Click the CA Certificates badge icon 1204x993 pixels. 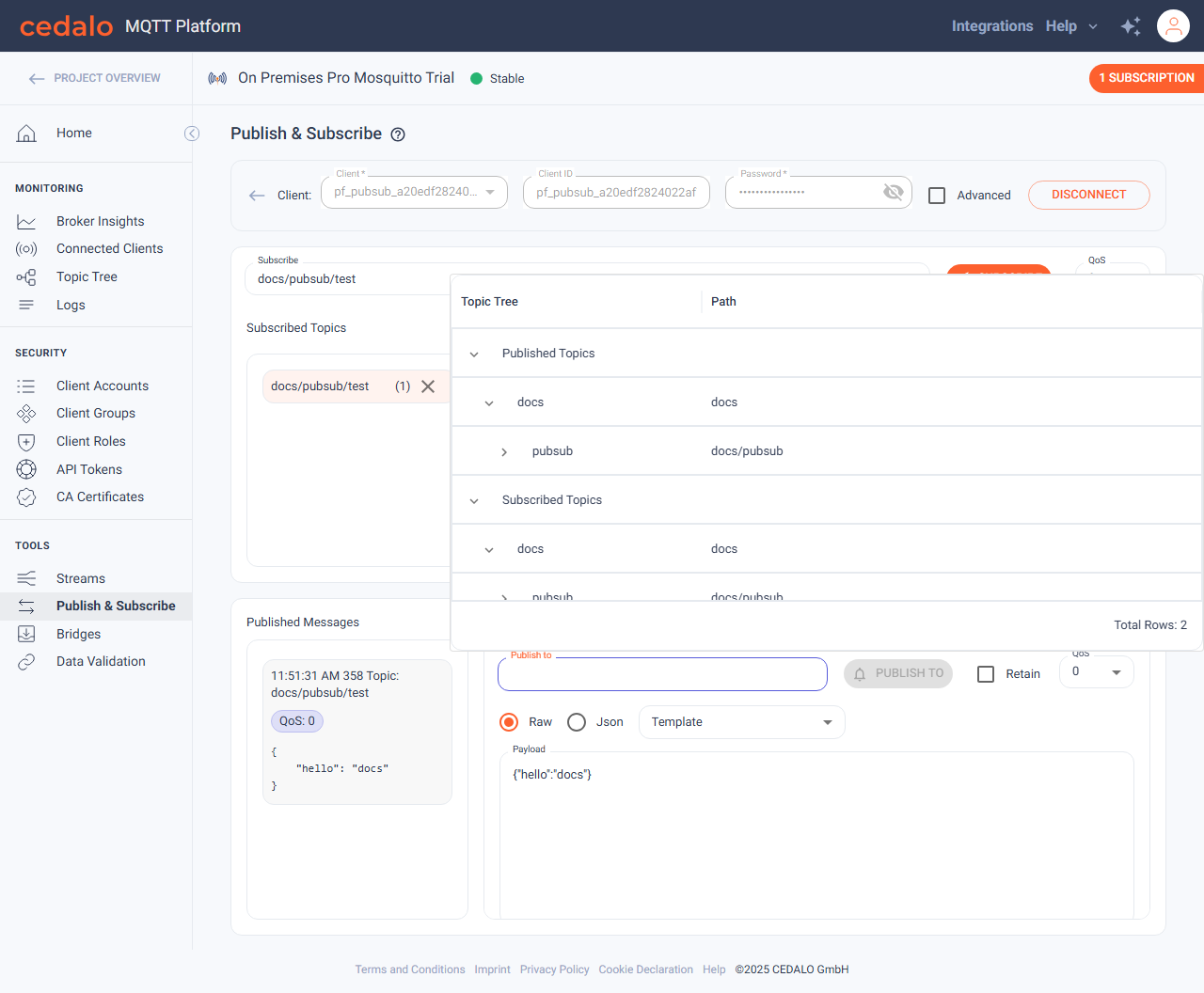coord(26,497)
